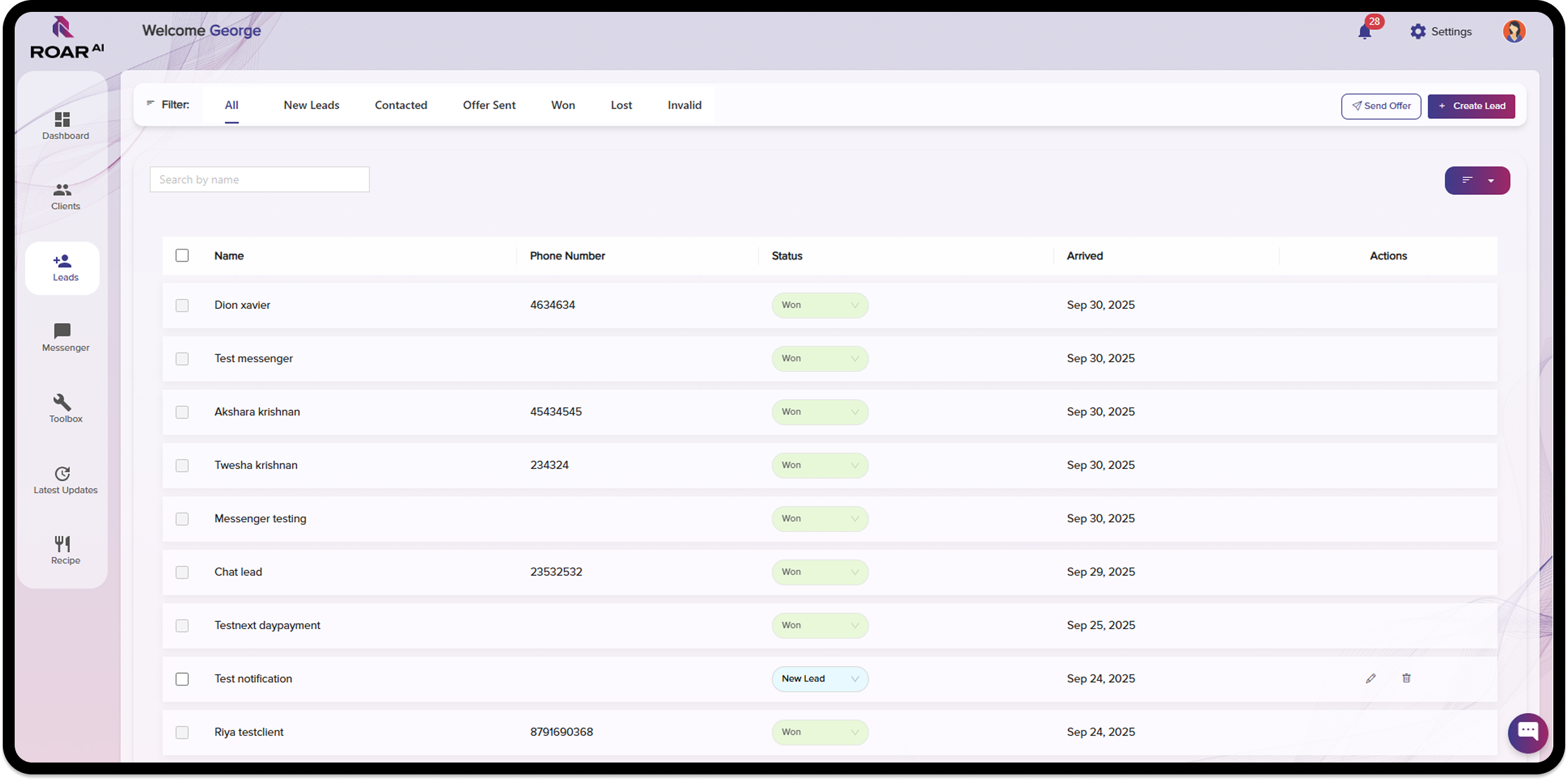Delete Test notification lead with trash icon
1568x780 pixels.
pos(1406,679)
